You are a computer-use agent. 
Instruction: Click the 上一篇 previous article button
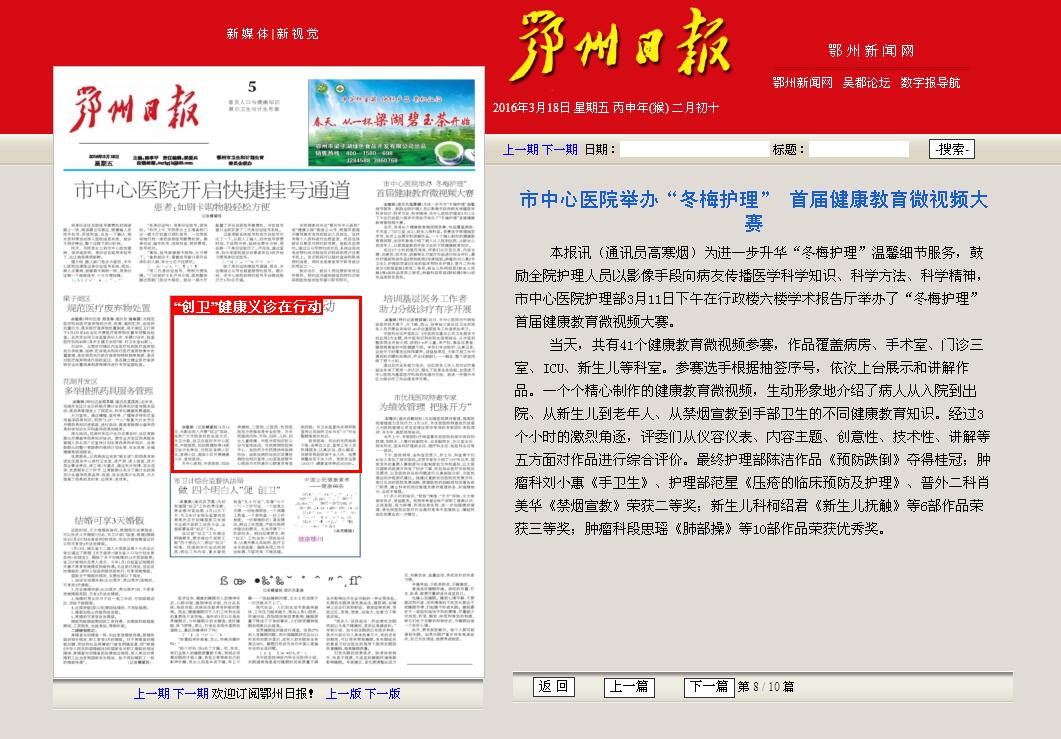629,687
